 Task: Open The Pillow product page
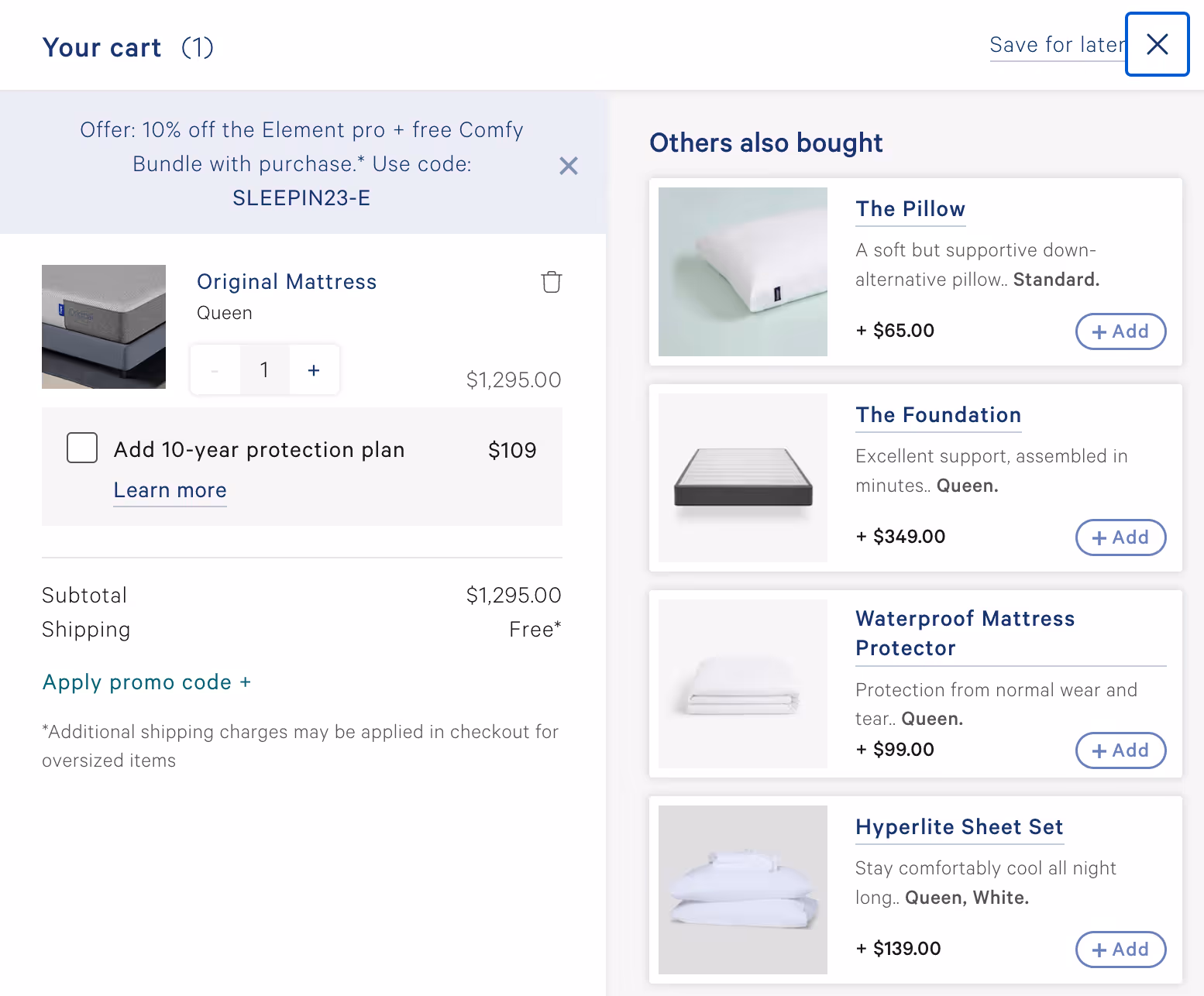pos(910,209)
